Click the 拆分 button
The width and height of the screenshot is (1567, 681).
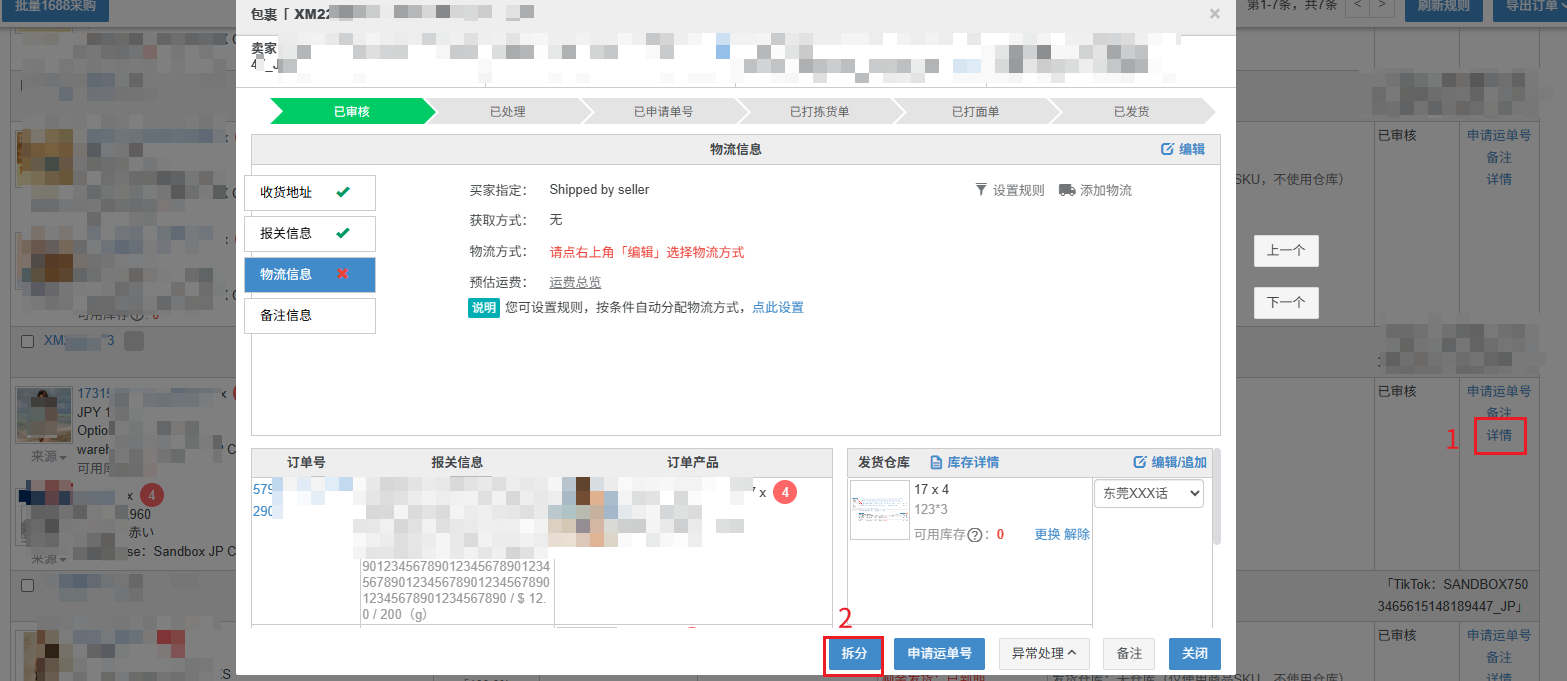854,653
